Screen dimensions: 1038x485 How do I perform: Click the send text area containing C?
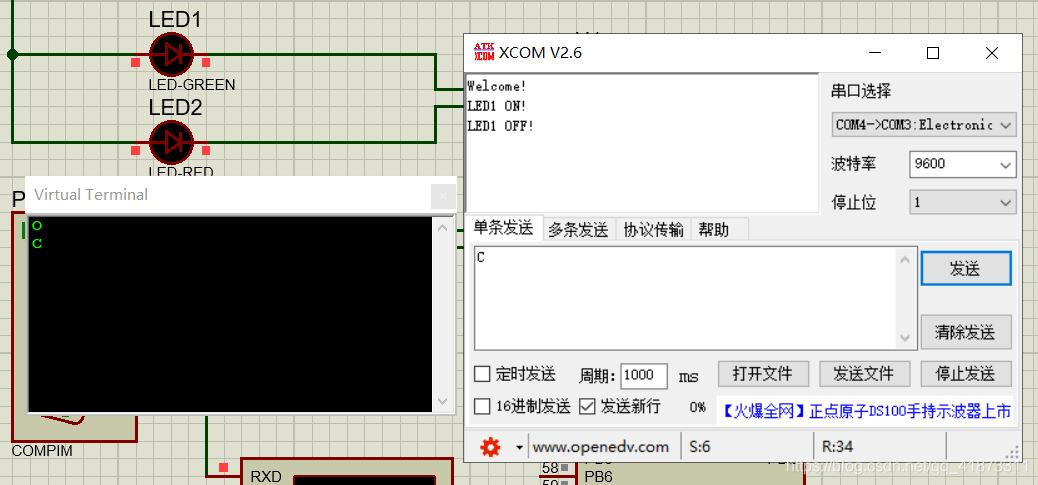pyautogui.click(x=686, y=298)
